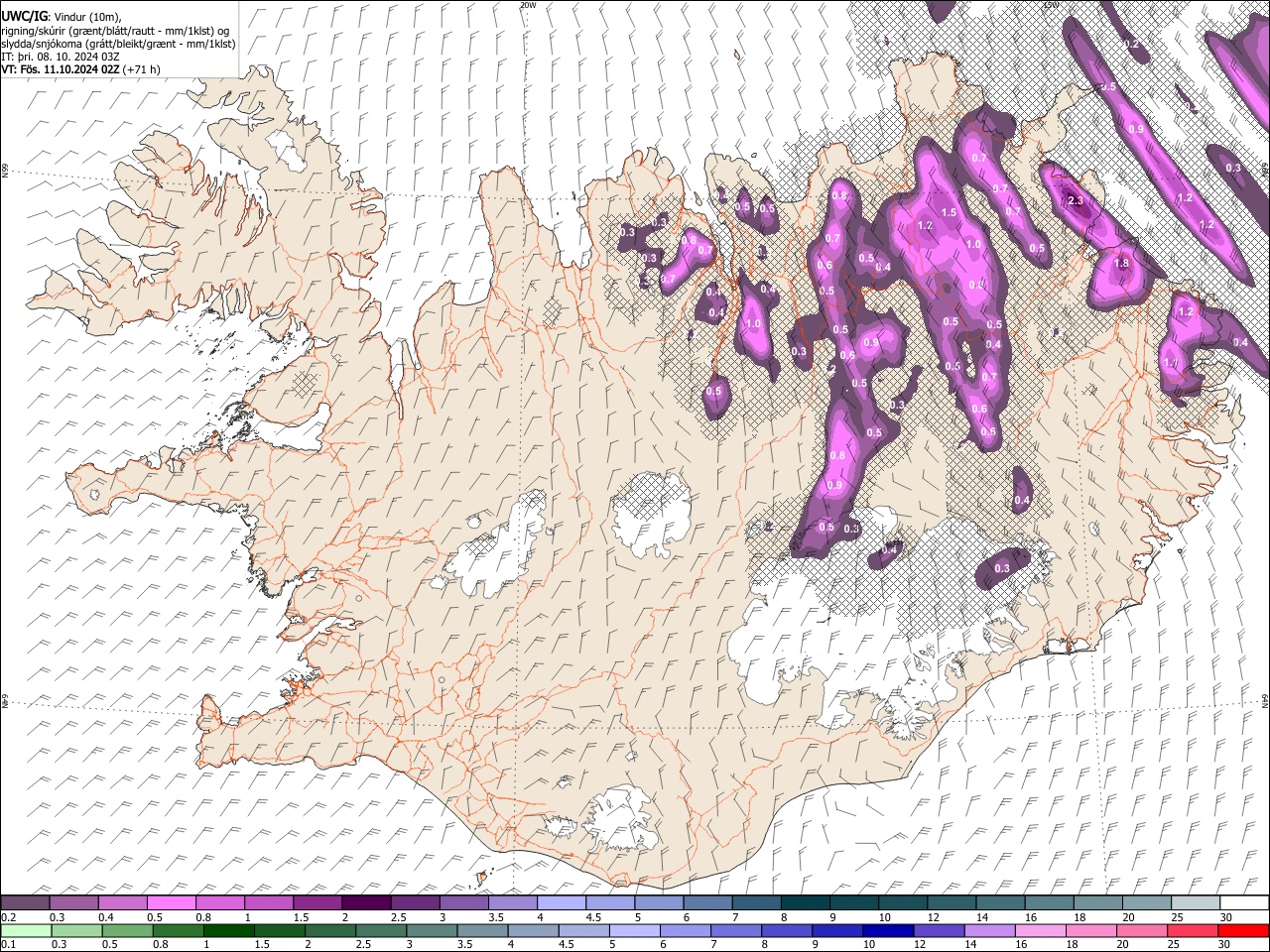Click the 18 grey swatch in upper scale
This screenshot has width=1270, height=952.
coord(1096,903)
